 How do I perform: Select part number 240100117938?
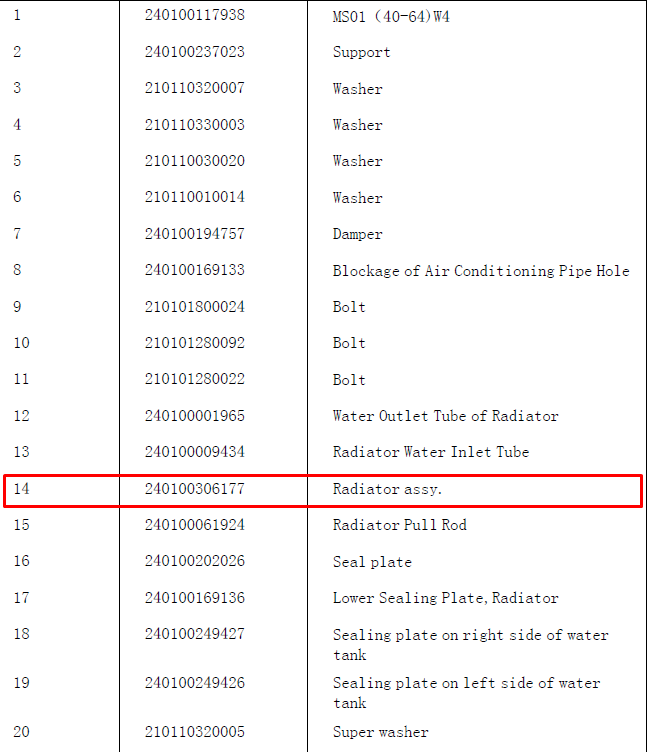point(195,15)
